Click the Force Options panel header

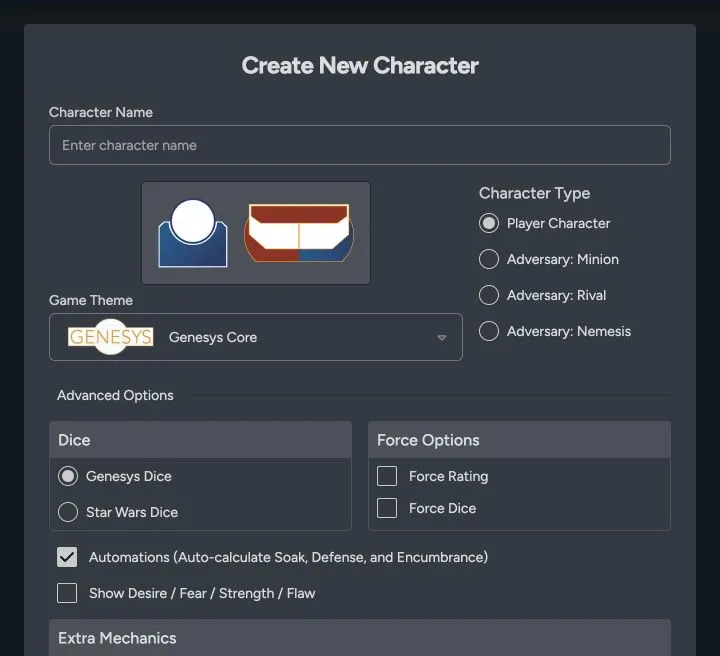pyautogui.click(x=519, y=440)
